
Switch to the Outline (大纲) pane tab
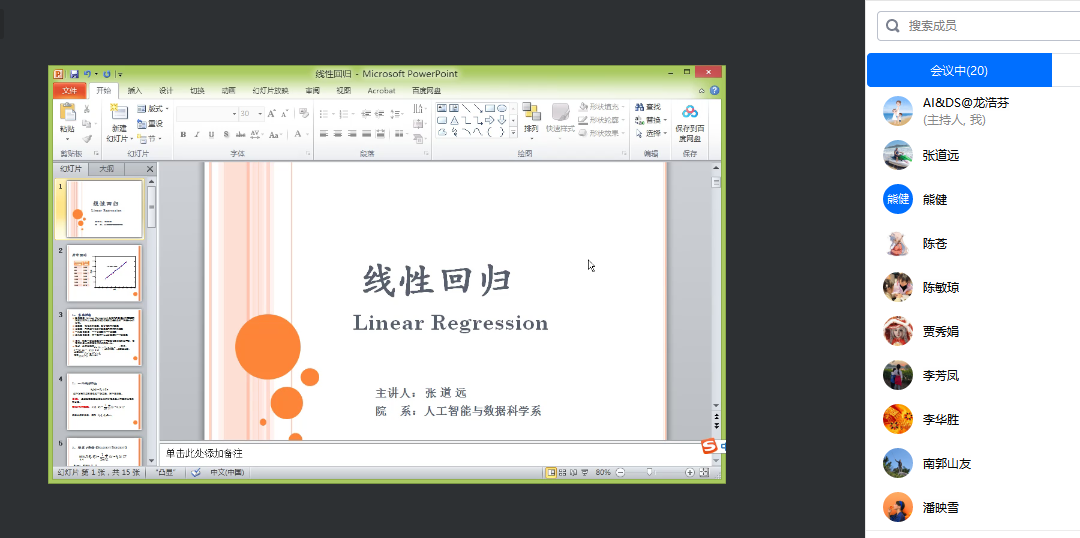tap(106, 169)
